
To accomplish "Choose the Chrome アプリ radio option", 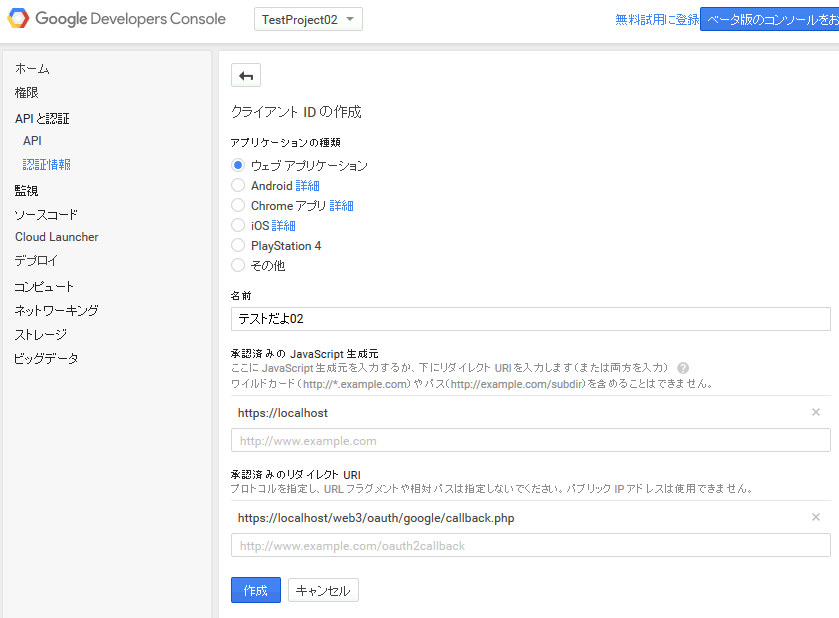I will (238, 205).
